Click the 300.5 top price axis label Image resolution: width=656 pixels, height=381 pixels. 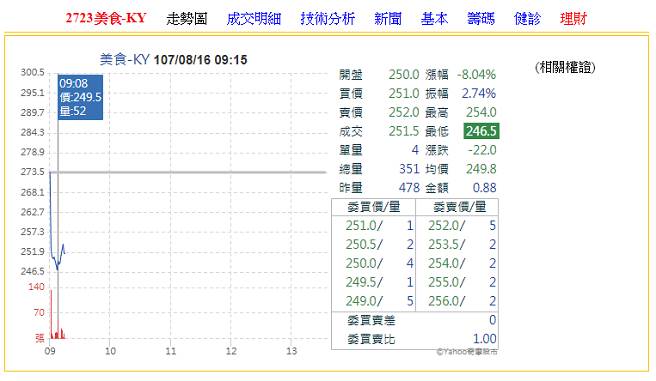32,72
